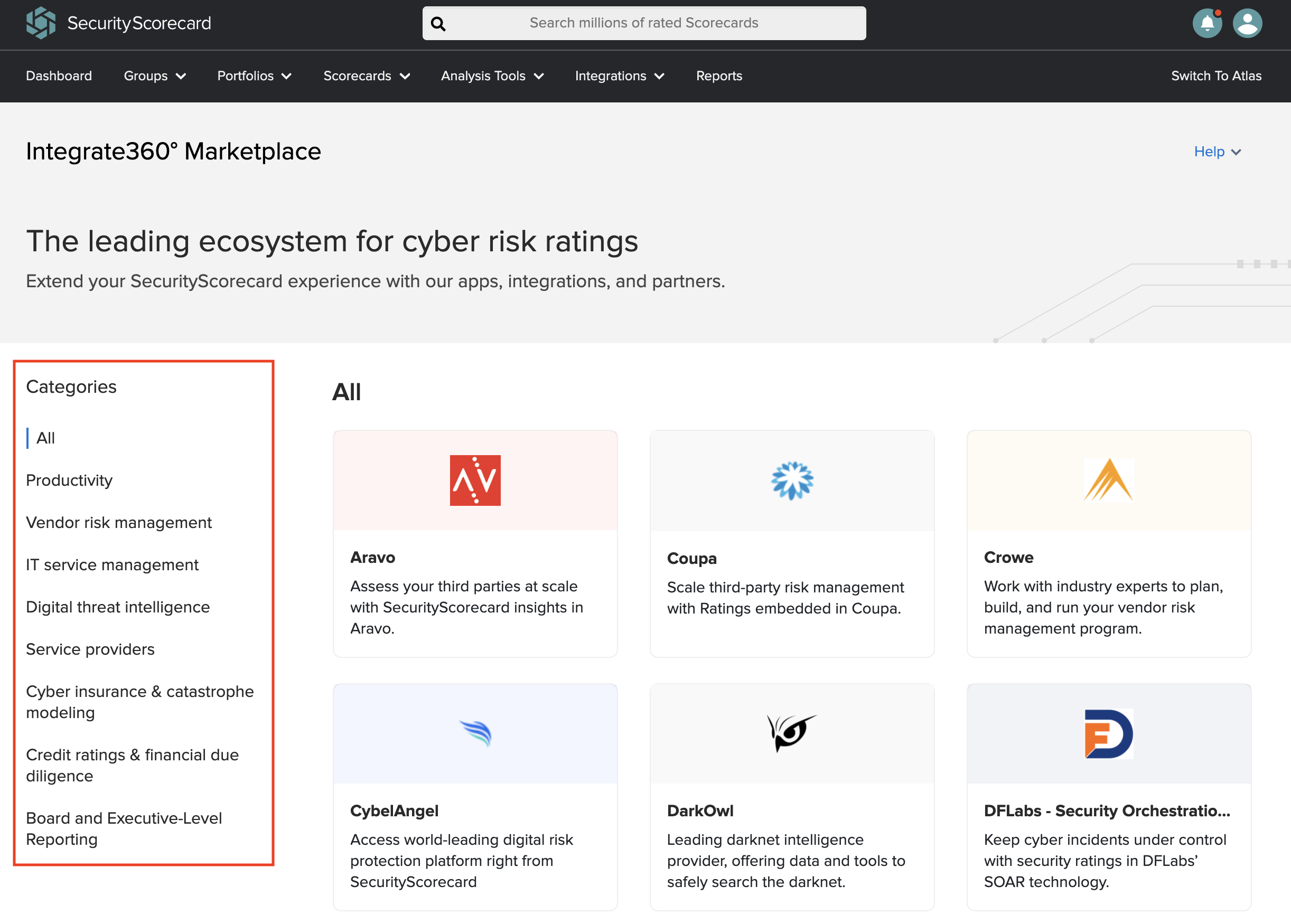Open the Help dropdown

(1217, 152)
